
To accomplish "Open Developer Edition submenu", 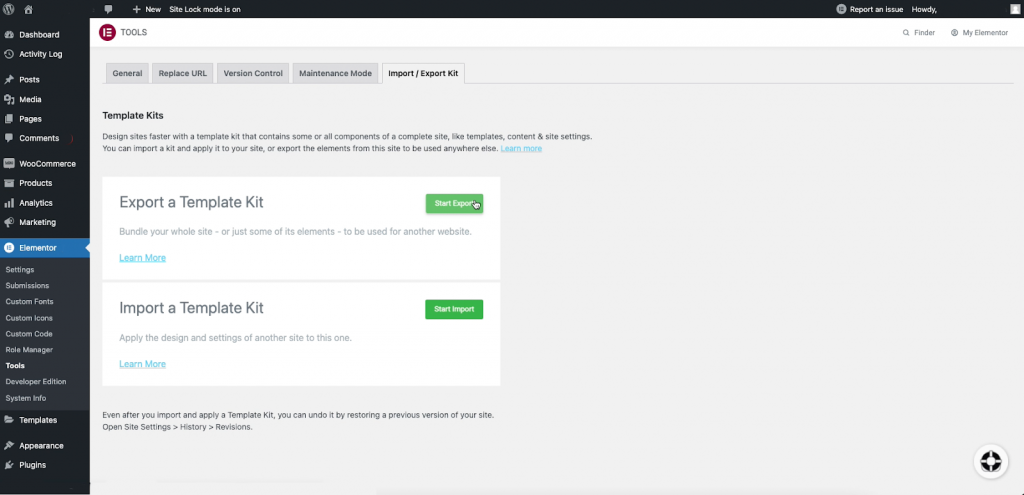I will click(36, 381).
